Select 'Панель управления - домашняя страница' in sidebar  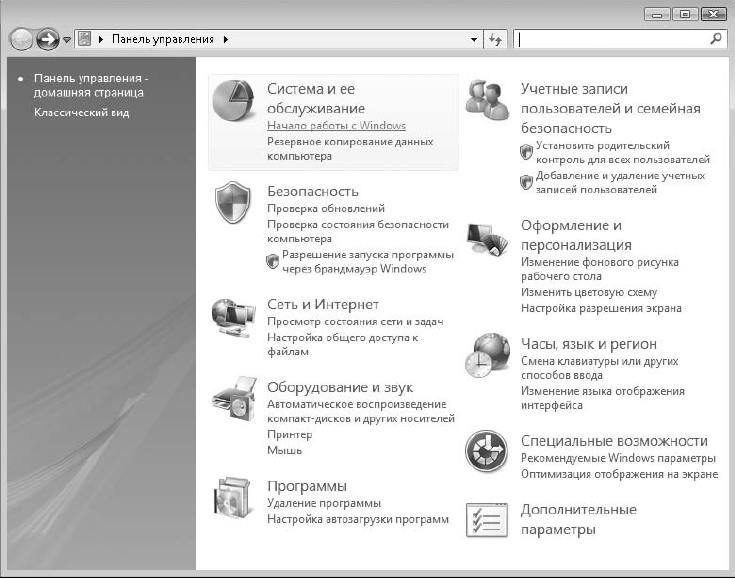pos(91,85)
